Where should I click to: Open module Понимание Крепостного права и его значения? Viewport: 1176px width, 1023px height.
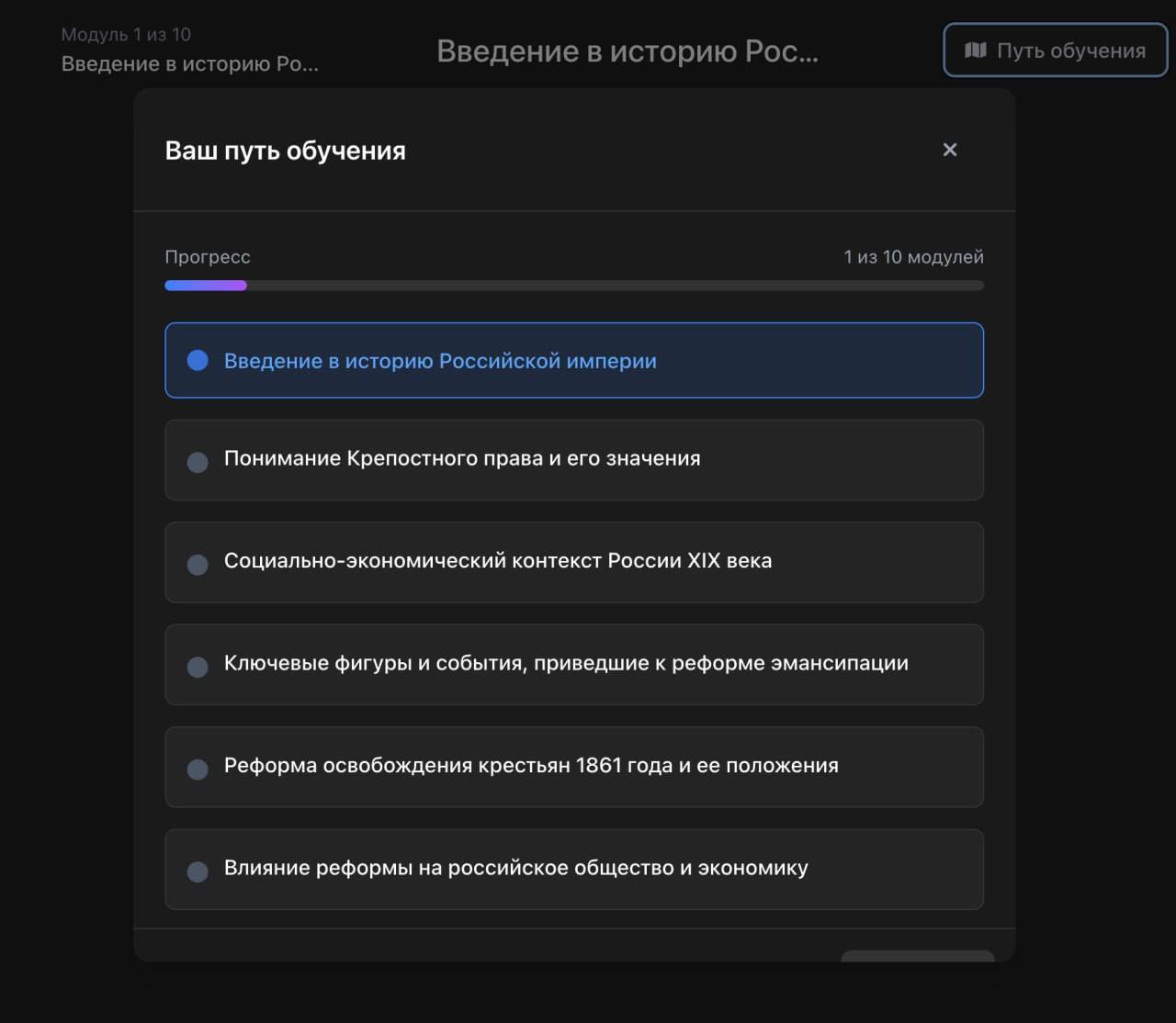(574, 460)
